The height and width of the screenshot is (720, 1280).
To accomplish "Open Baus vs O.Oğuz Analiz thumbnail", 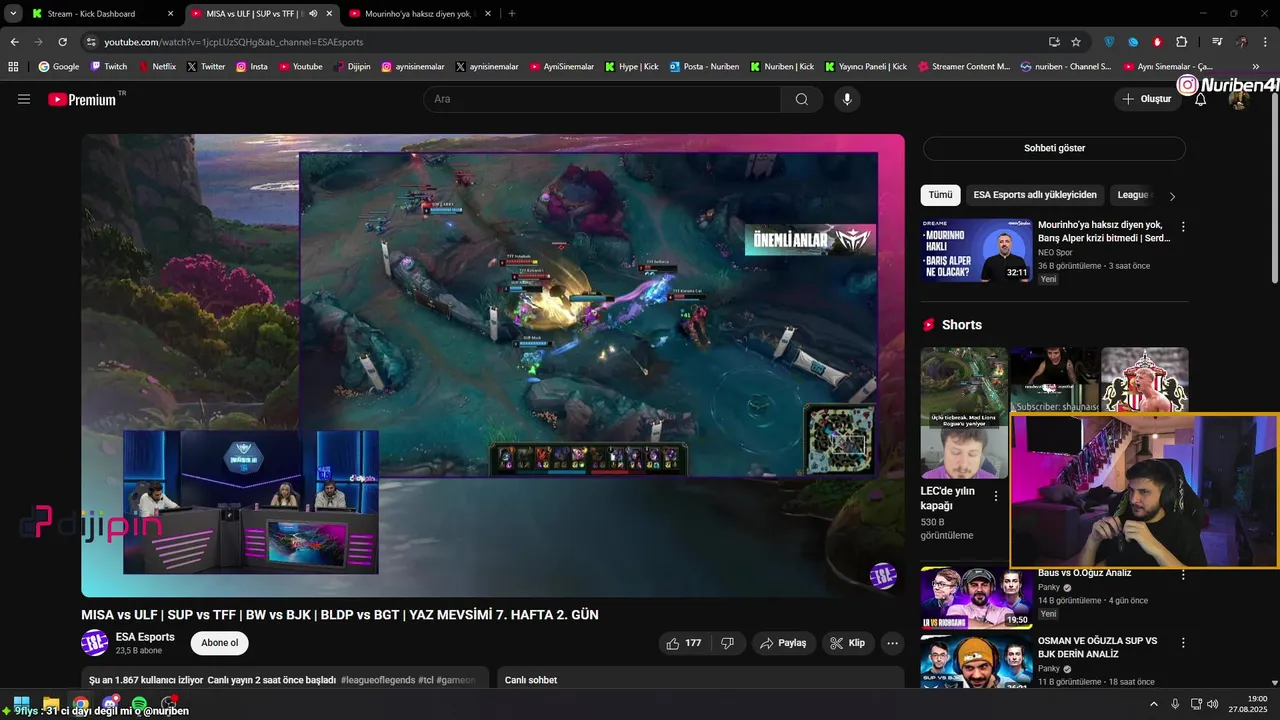I will [977, 598].
